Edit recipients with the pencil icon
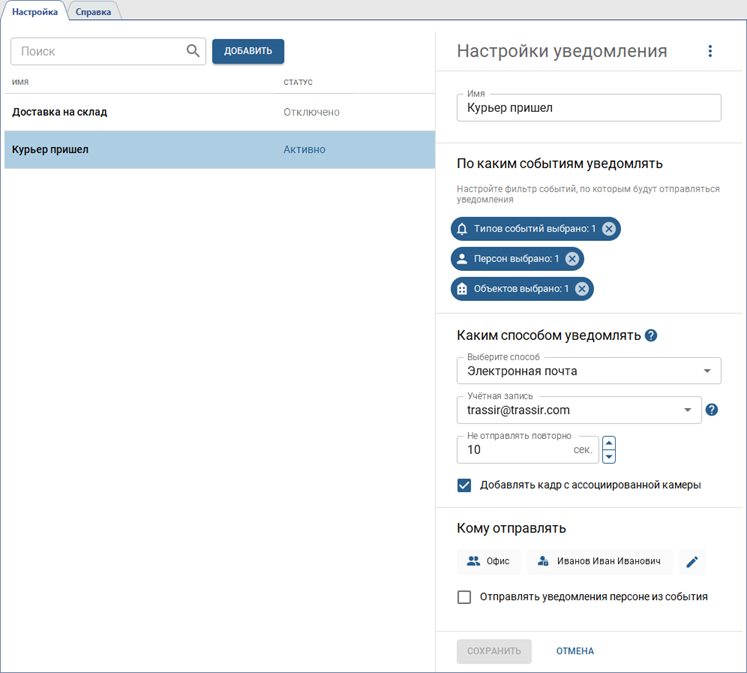The width and height of the screenshot is (747, 673). (x=692, y=562)
